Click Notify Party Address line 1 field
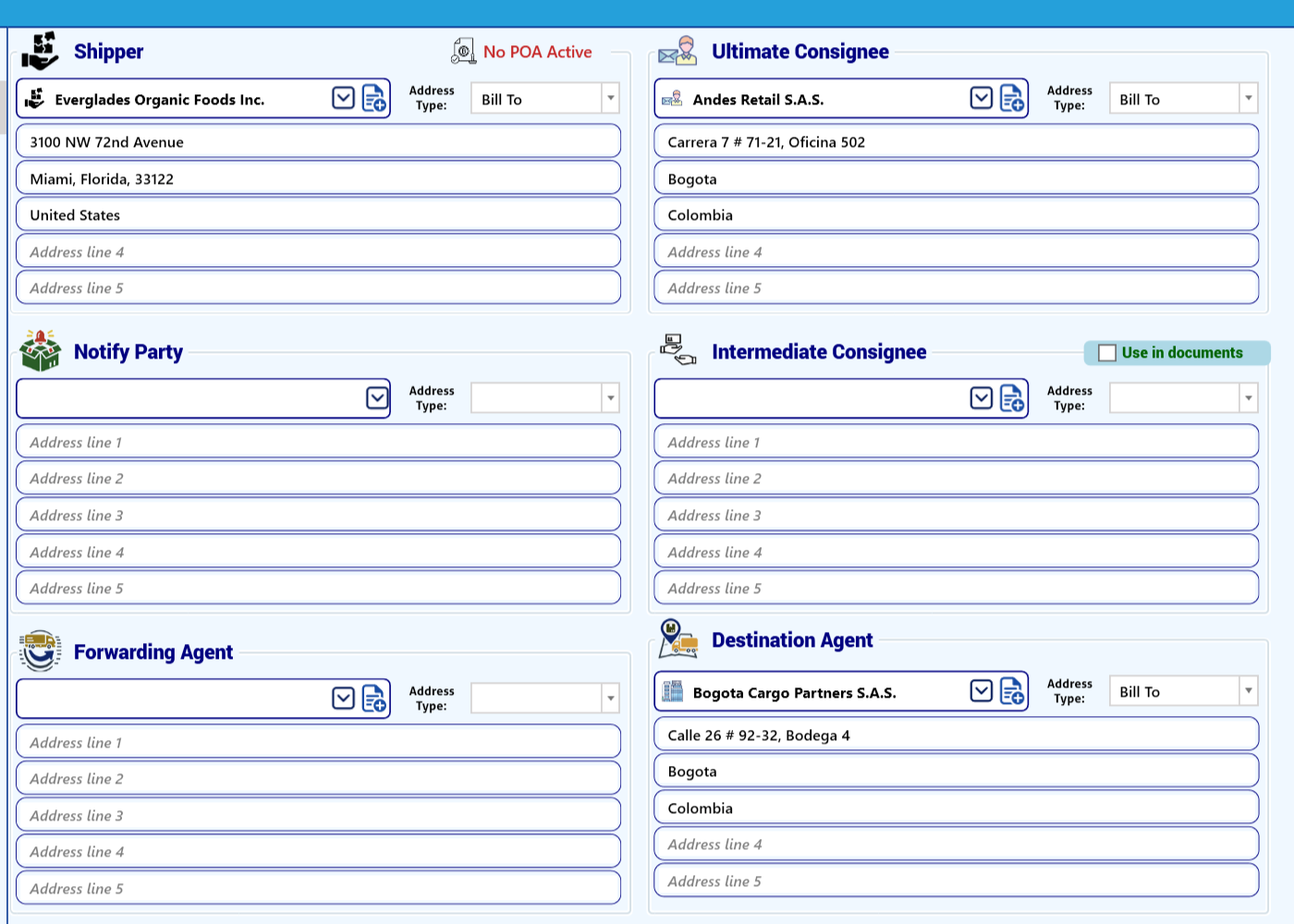 point(318,442)
